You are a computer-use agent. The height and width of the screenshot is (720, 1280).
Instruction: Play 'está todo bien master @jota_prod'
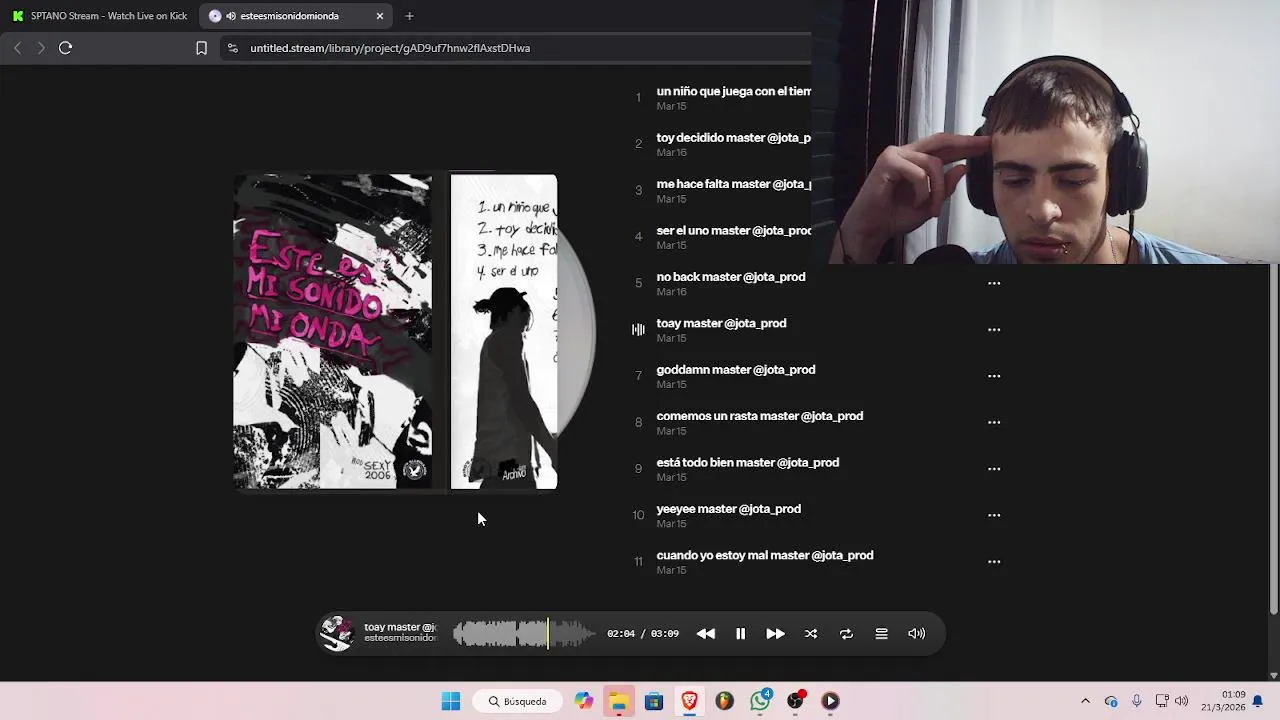pos(748,463)
